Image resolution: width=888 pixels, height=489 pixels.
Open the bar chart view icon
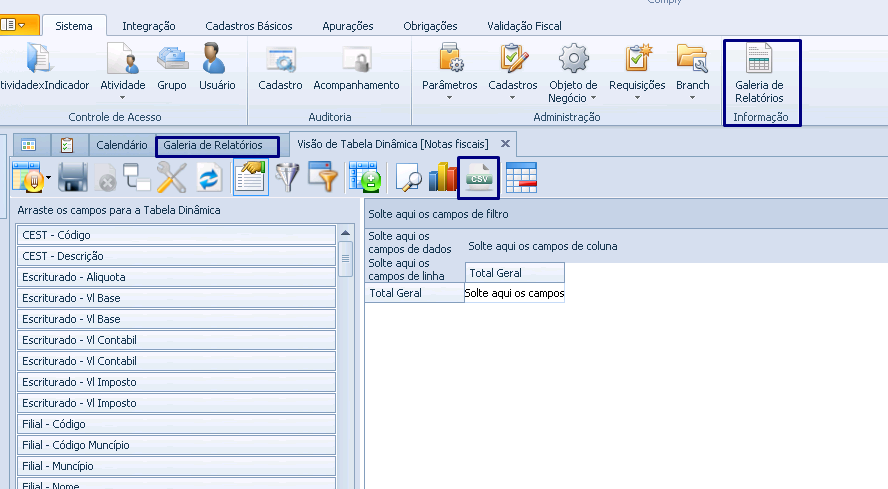coord(442,177)
